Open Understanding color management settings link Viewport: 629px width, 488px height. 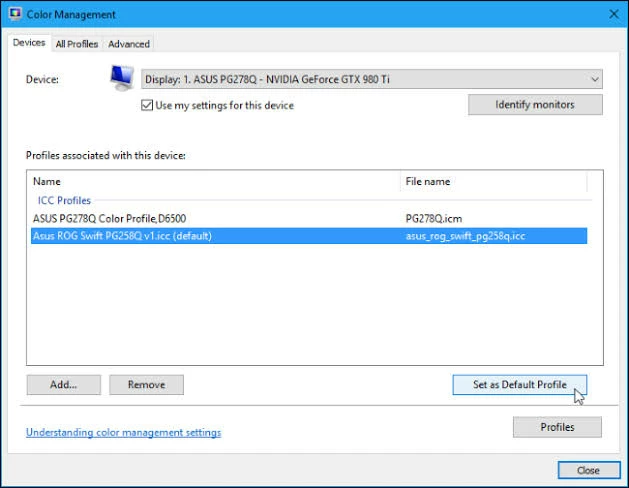[124, 432]
